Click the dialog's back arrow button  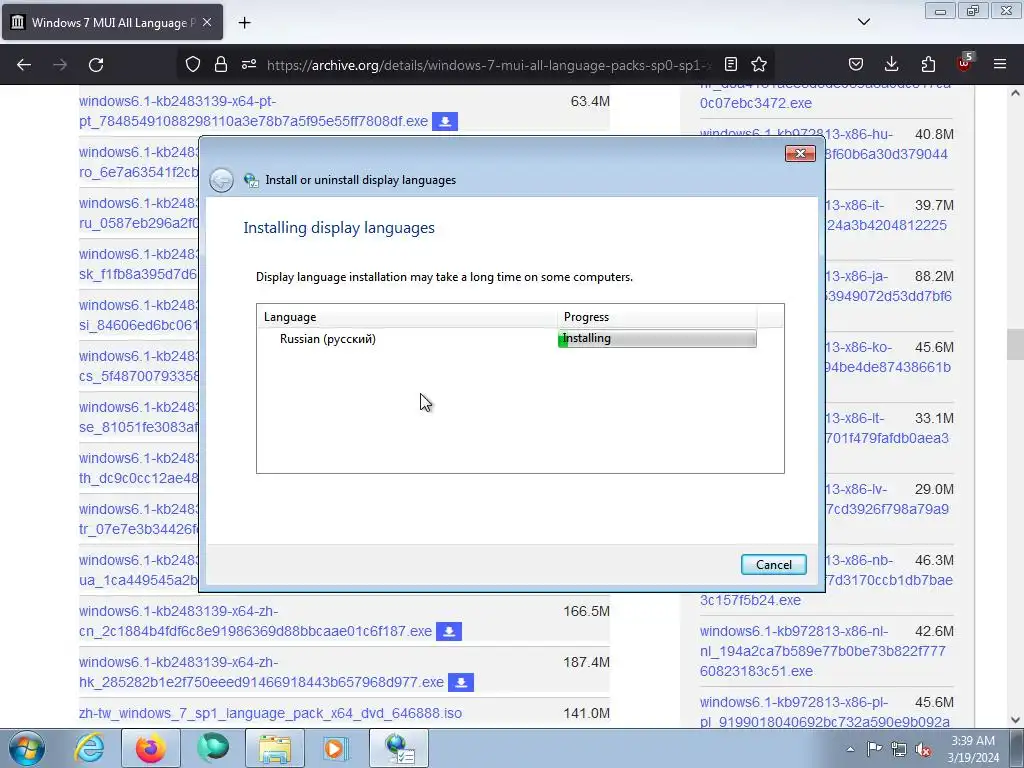221,180
